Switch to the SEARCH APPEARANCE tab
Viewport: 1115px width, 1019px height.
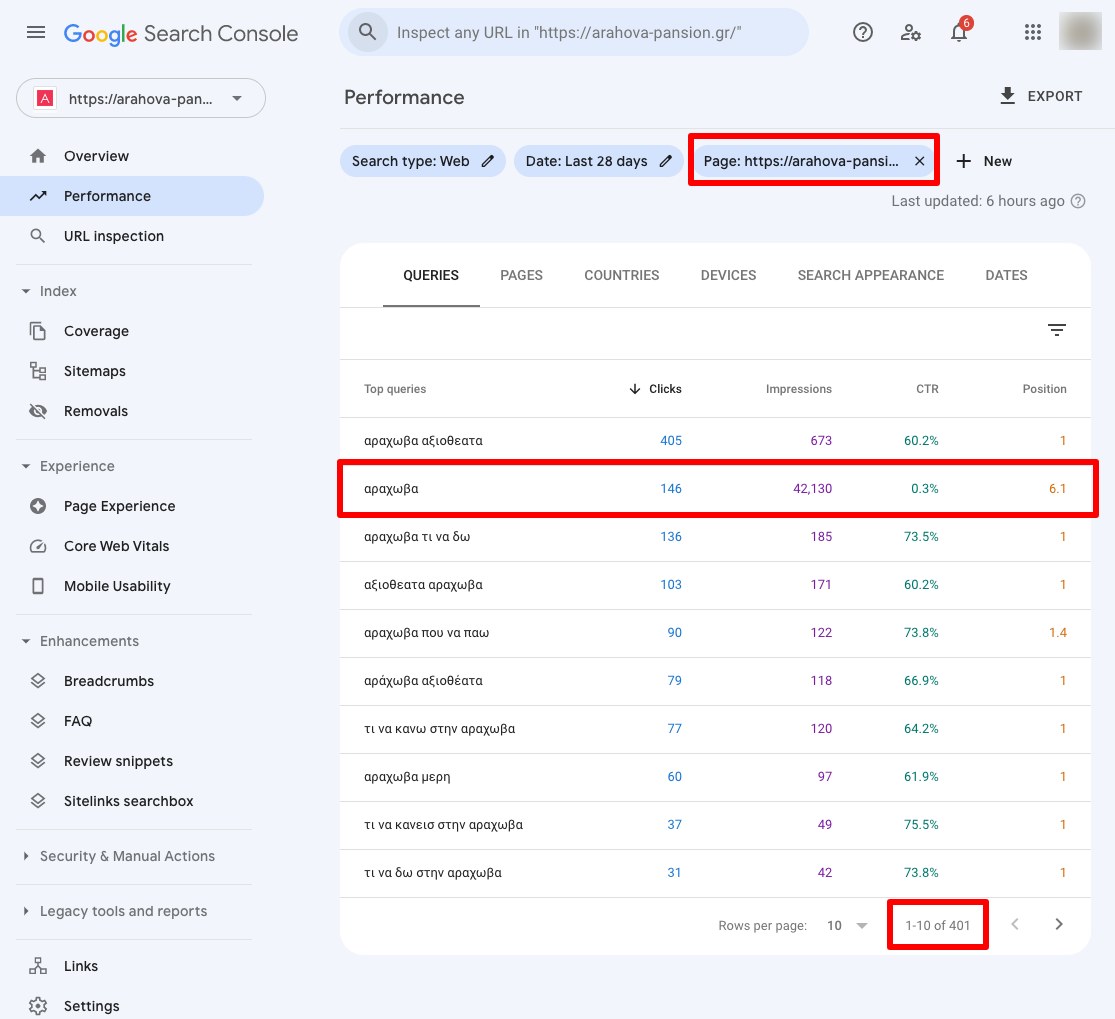[870, 276]
